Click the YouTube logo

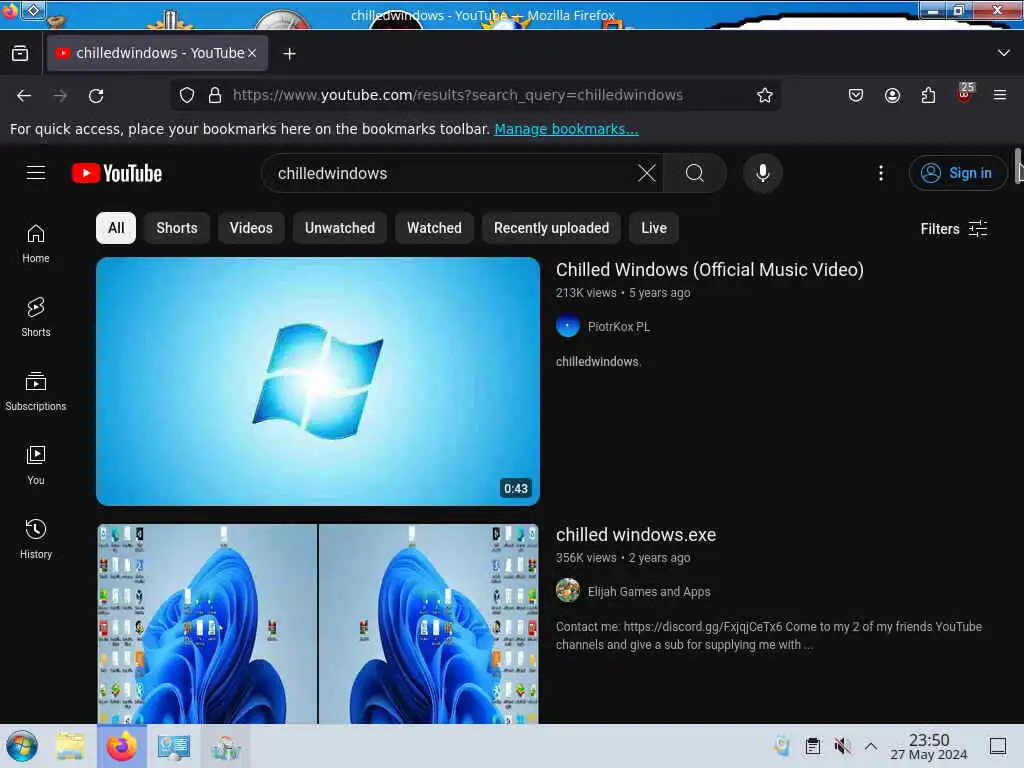click(117, 173)
